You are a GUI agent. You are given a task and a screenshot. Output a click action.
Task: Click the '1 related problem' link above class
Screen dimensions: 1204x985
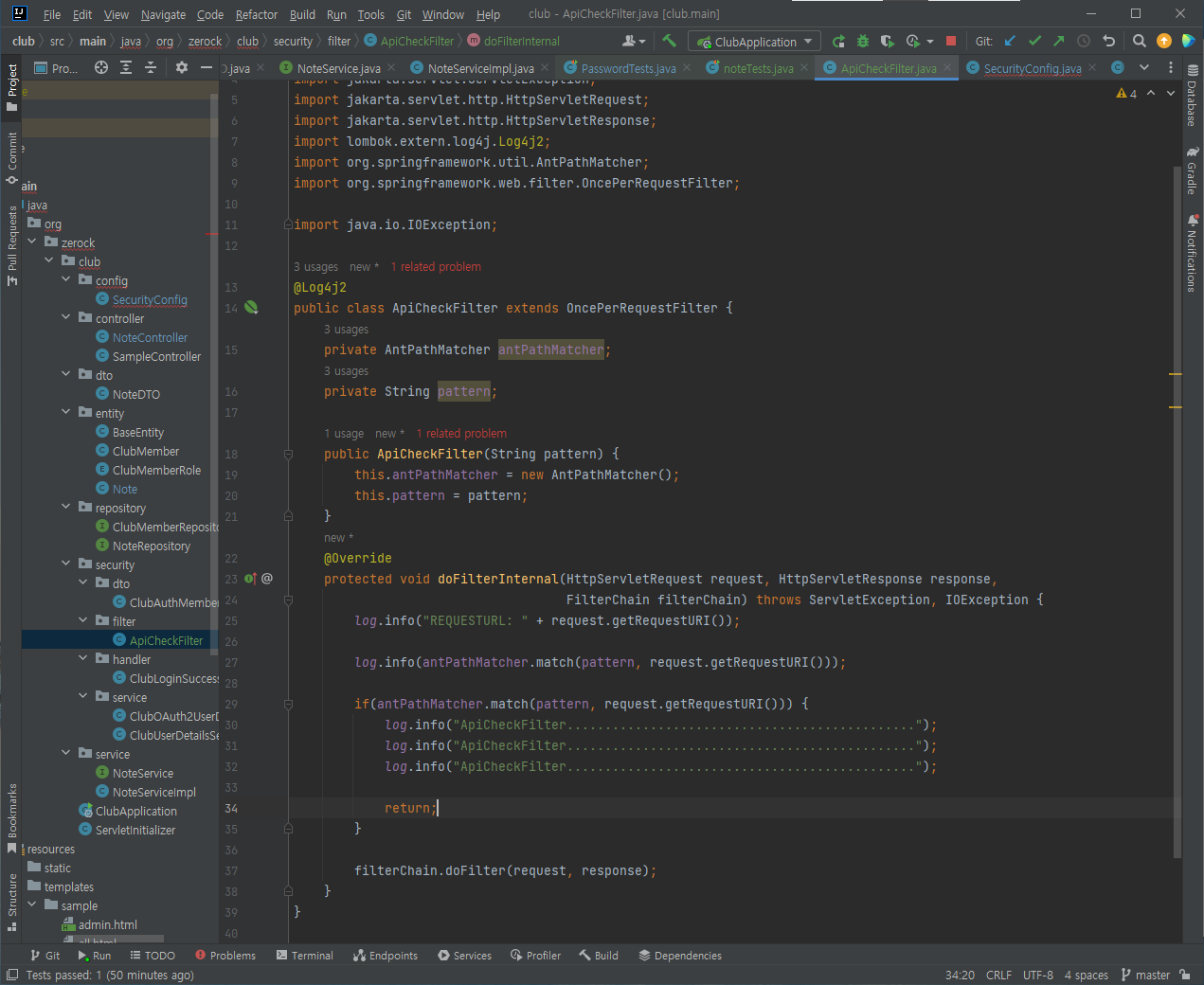436,267
